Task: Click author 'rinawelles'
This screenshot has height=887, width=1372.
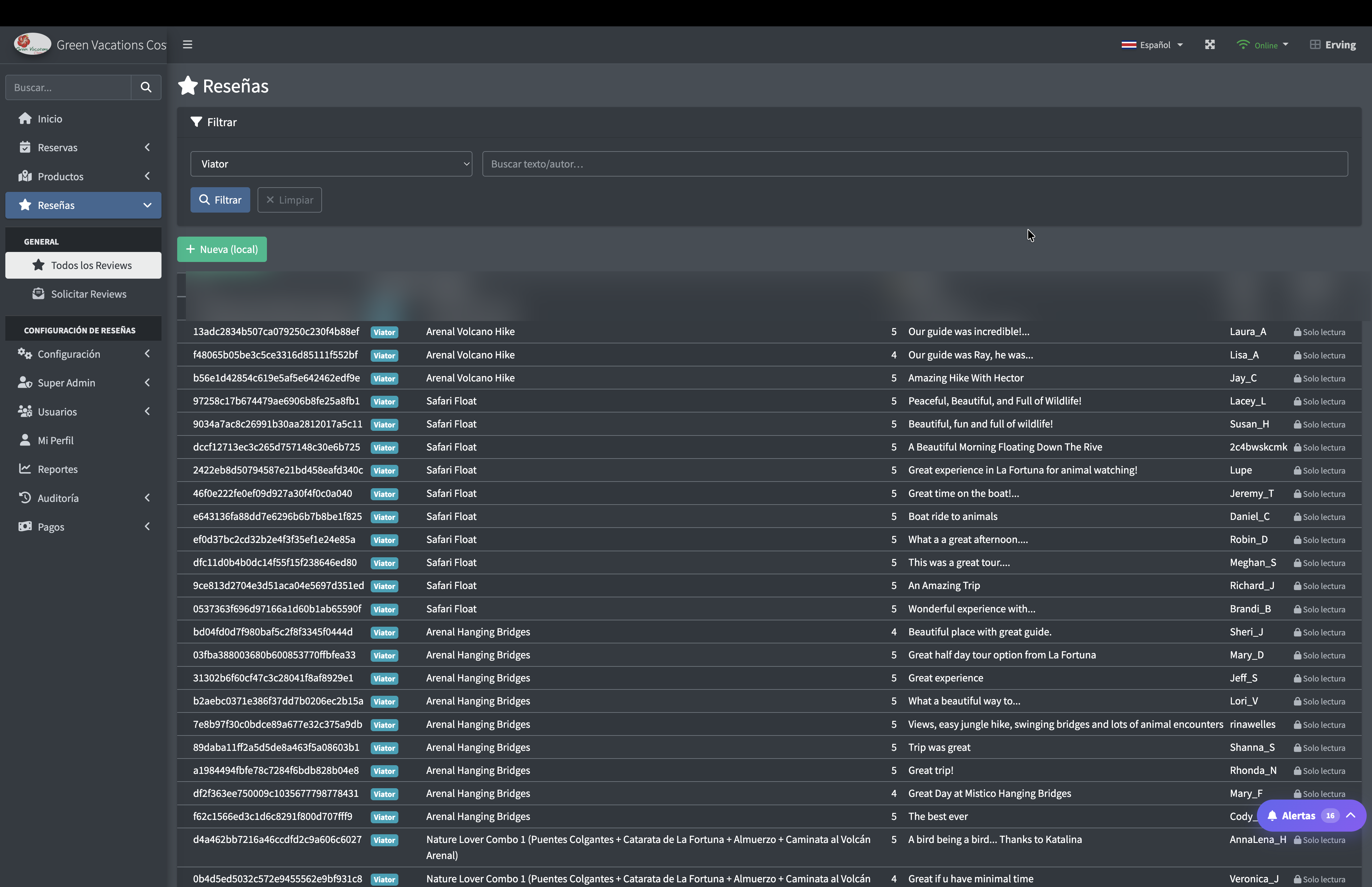Action: click(x=1252, y=724)
